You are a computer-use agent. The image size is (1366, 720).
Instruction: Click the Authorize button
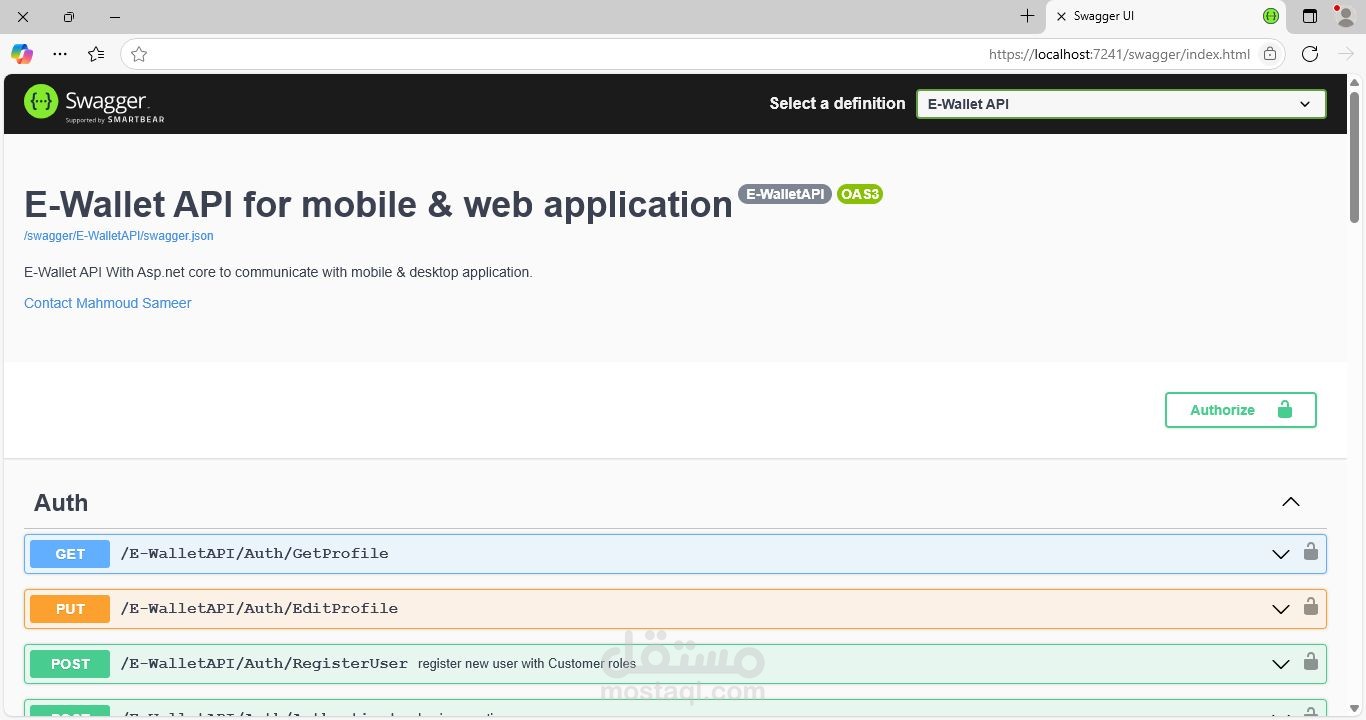click(1222, 410)
